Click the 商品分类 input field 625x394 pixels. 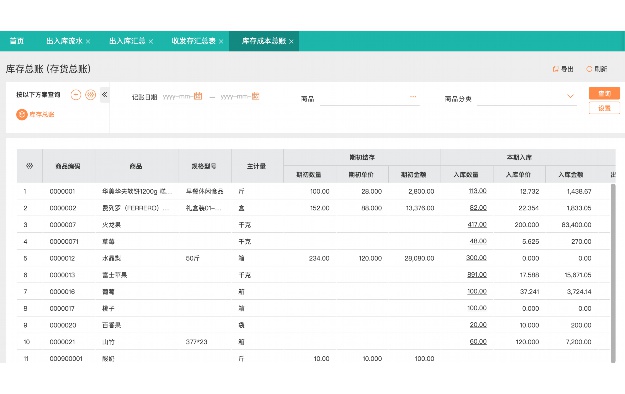(527, 98)
